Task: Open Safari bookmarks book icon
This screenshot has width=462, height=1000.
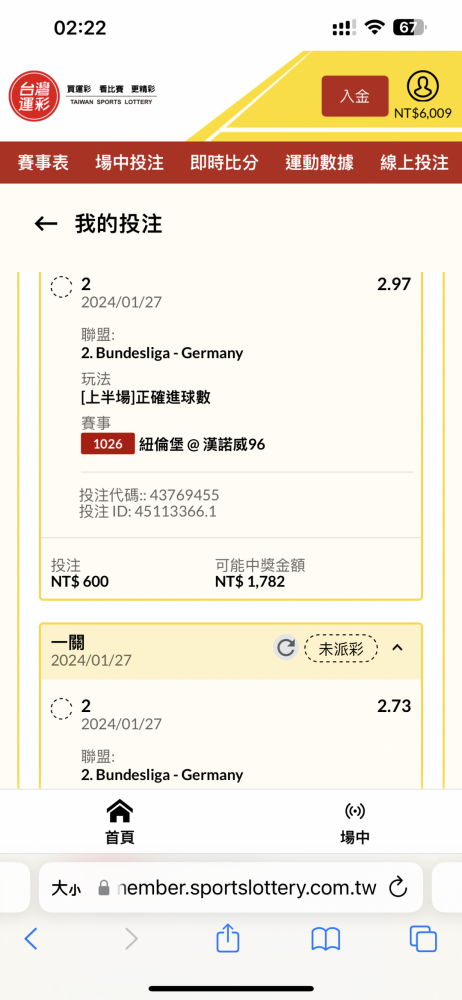Action: coord(325,939)
